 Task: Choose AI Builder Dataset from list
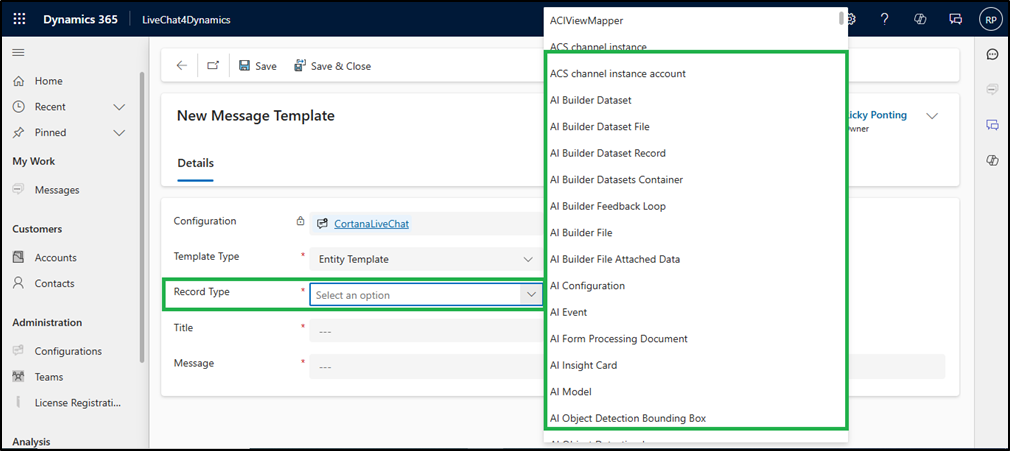[591, 100]
